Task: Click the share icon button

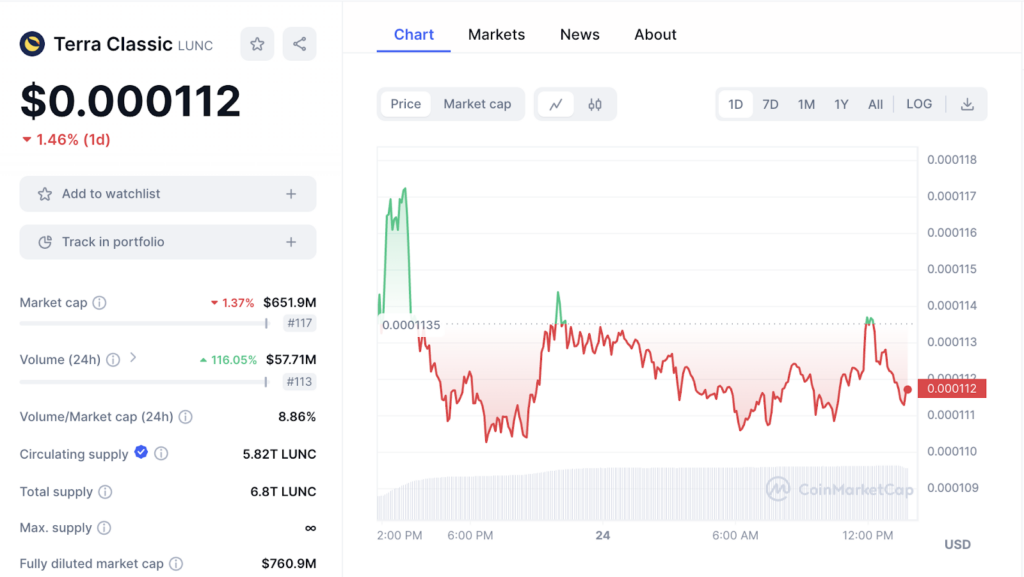Action: [299, 44]
